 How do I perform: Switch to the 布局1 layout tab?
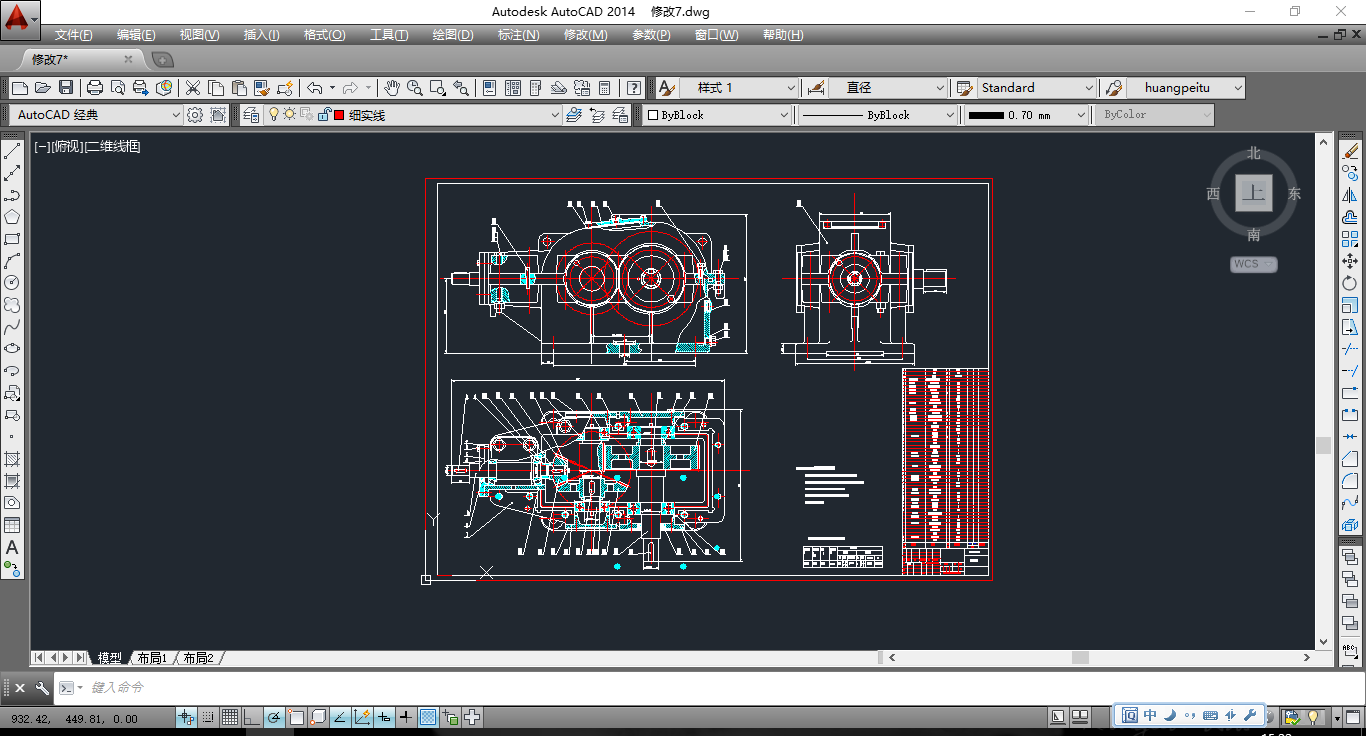152,658
